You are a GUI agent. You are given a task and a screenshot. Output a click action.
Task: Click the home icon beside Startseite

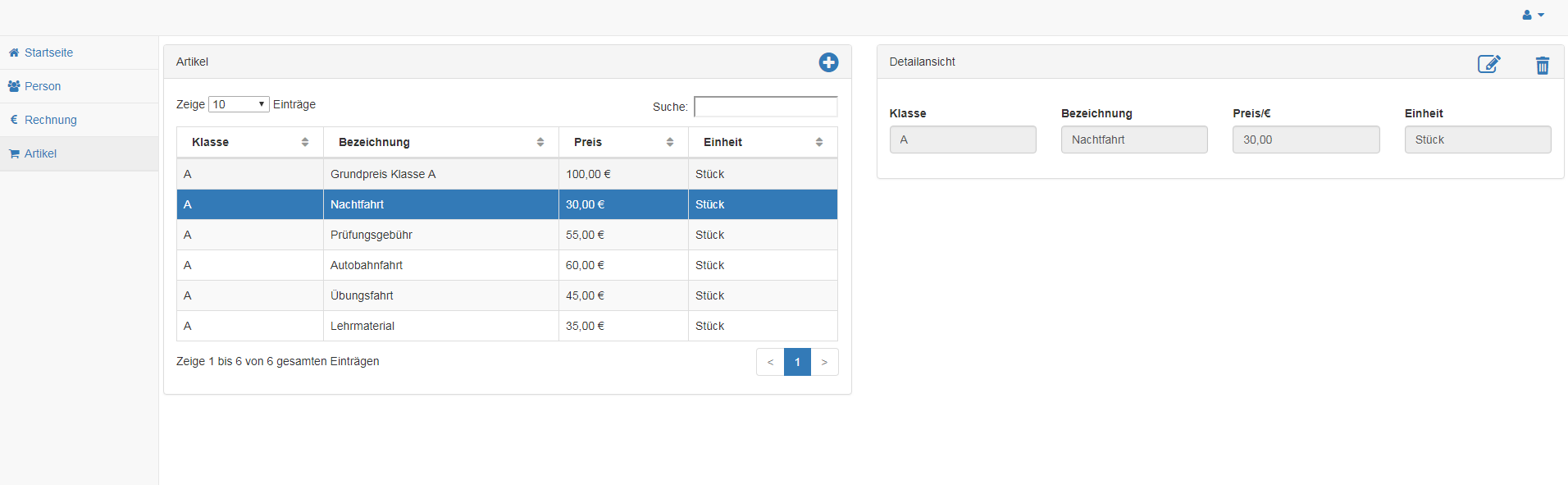[x=14, y=53]
